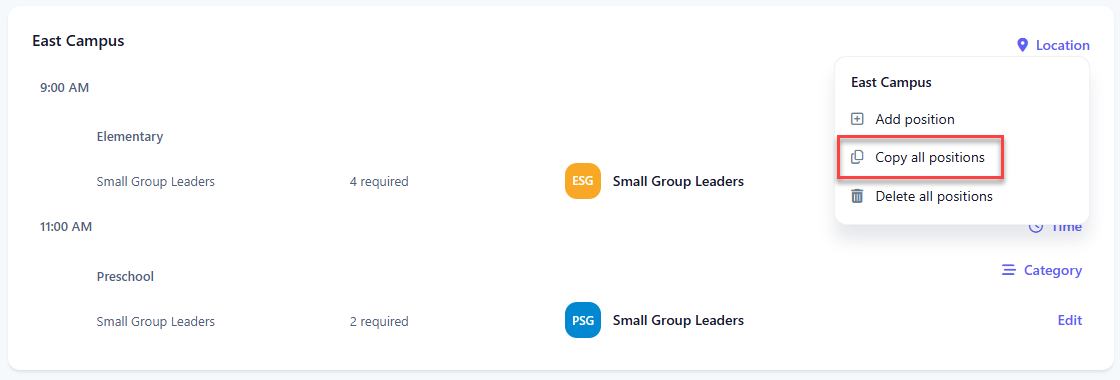This screenshot has width=1120, height=380.
Task: Open the Time dropdown at 11:00 AM
Action: coord(1056,227)
